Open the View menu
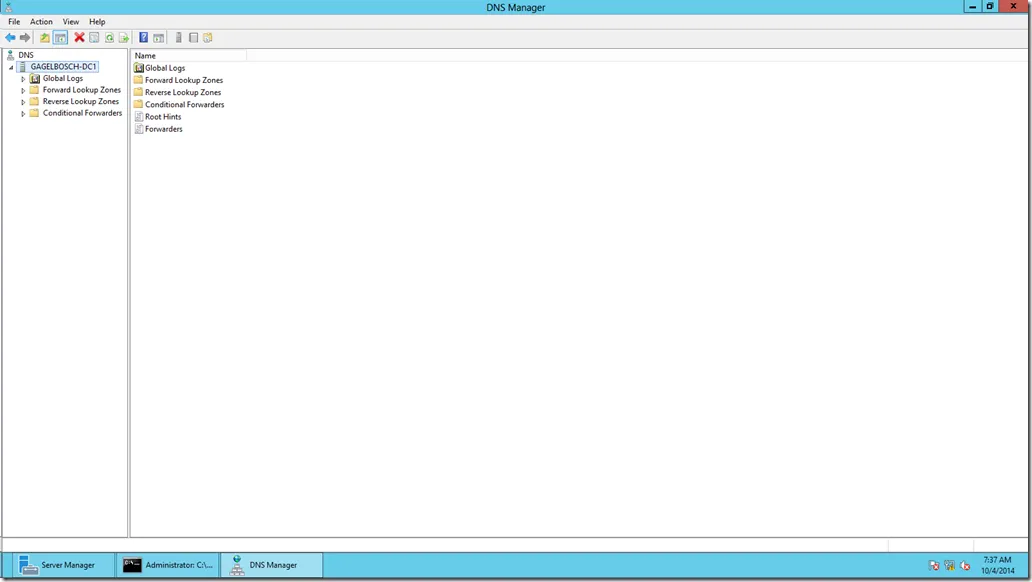Screen dimensions: 1032x582 [70, 22]
